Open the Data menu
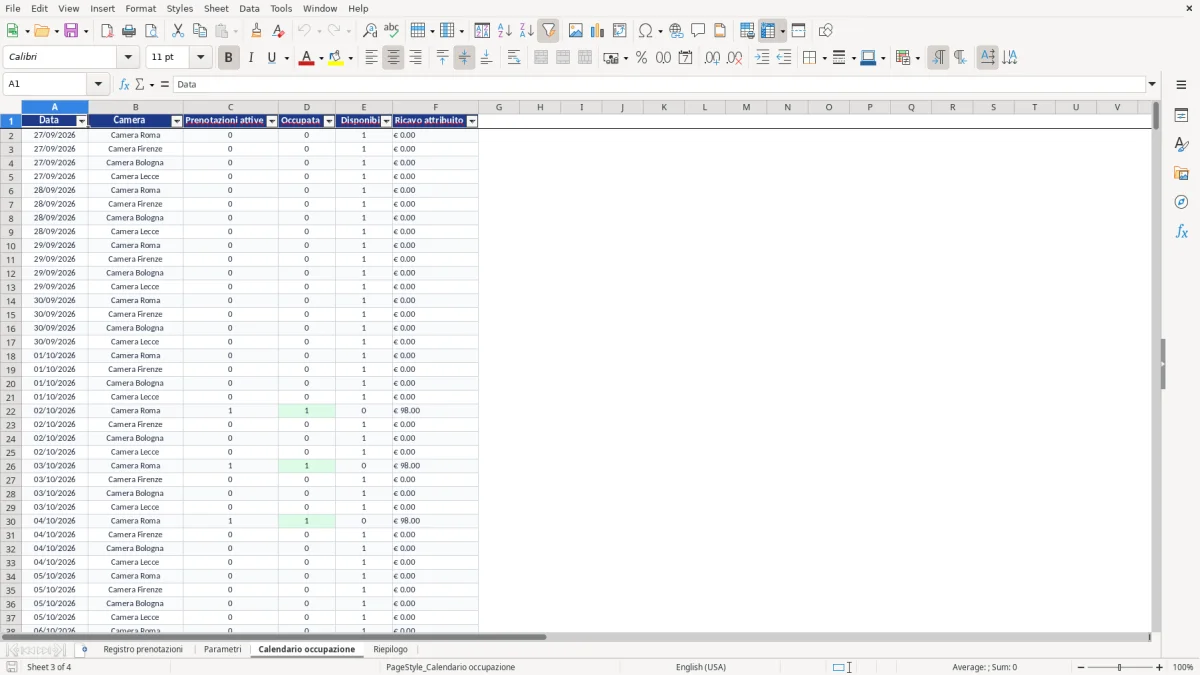 249,8
